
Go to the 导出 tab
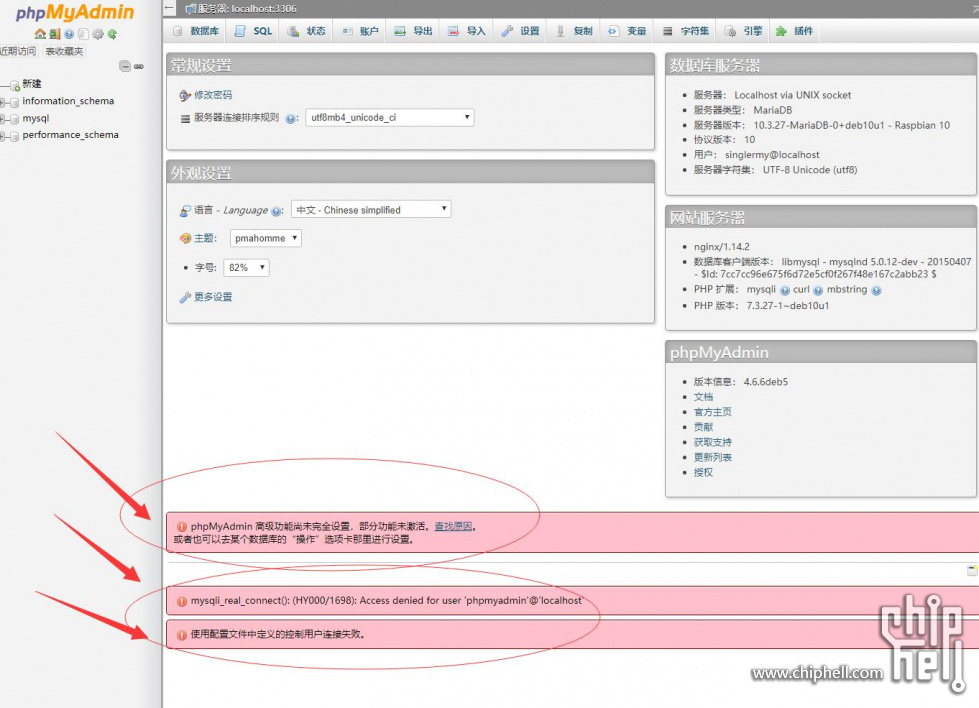click(413, 31)
